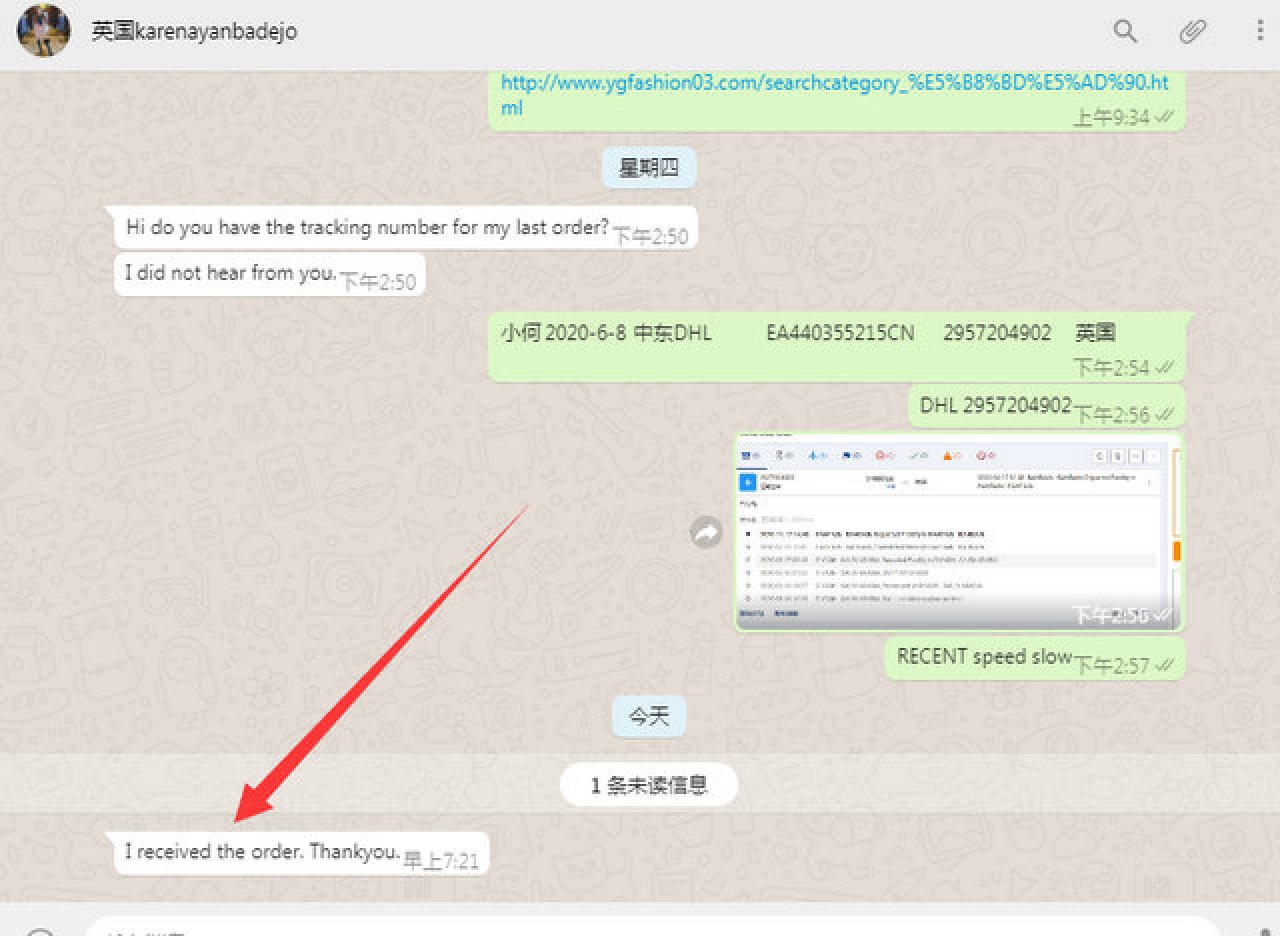The width and height of the screenshot is (1280, 936).
Task: Click the emoji icon beside the message box
Action: (40, 930)
